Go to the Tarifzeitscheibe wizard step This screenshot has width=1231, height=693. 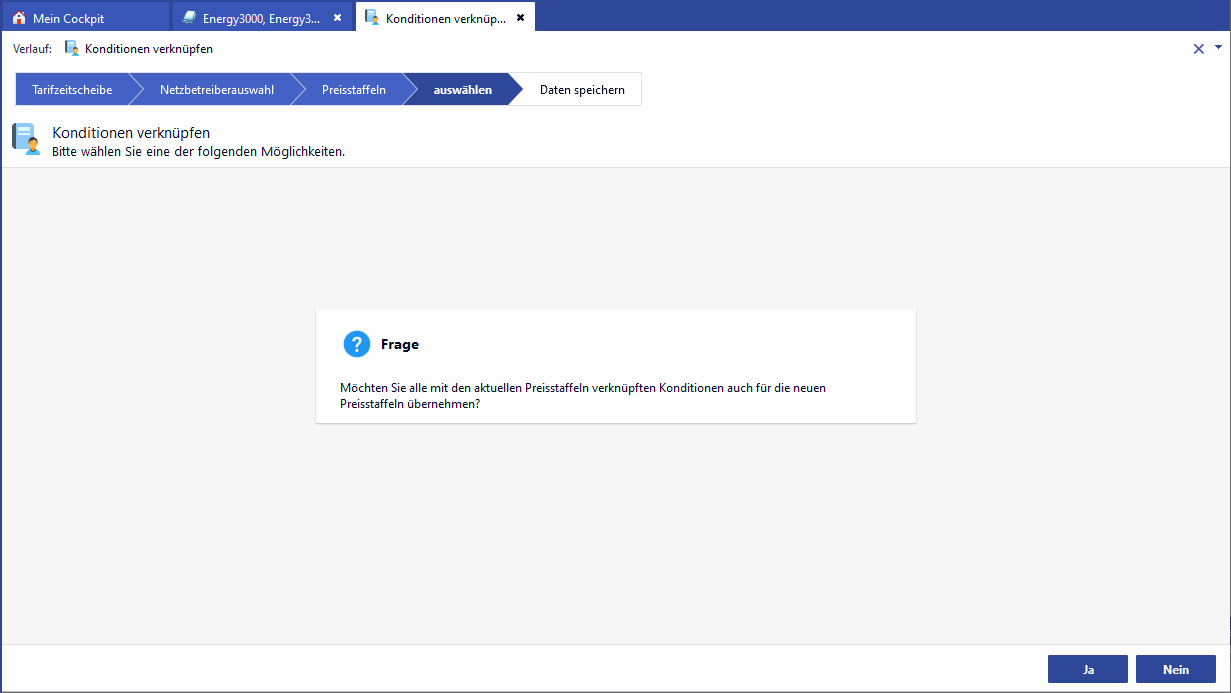coord(72,89)
